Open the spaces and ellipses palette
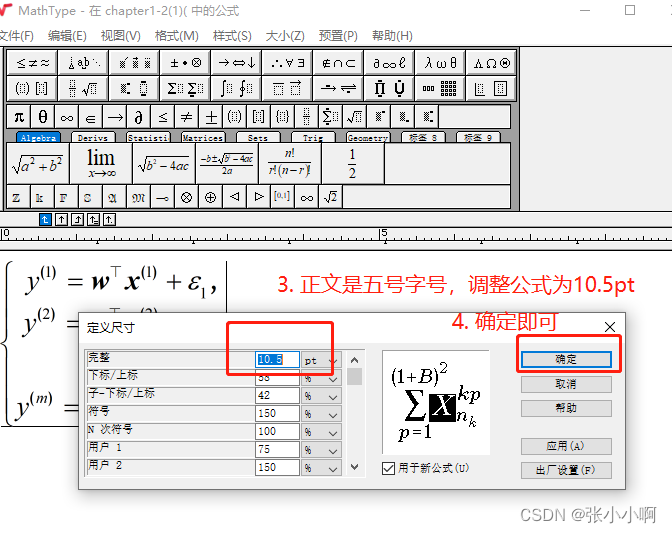The width and height of the screenshot is (672, 533). pos(83,63)
